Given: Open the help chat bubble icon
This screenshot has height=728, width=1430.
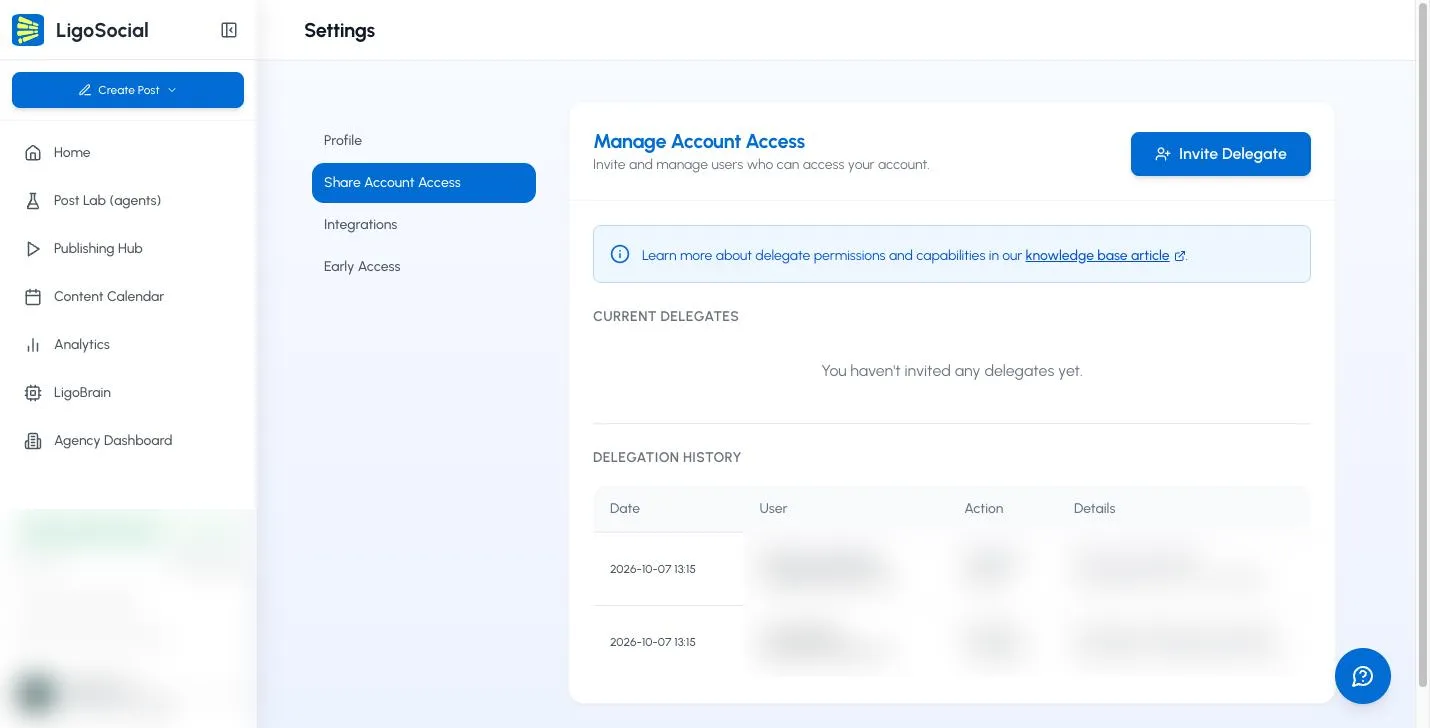Looking at the screenshot, I should click(x=1363, y=676).
